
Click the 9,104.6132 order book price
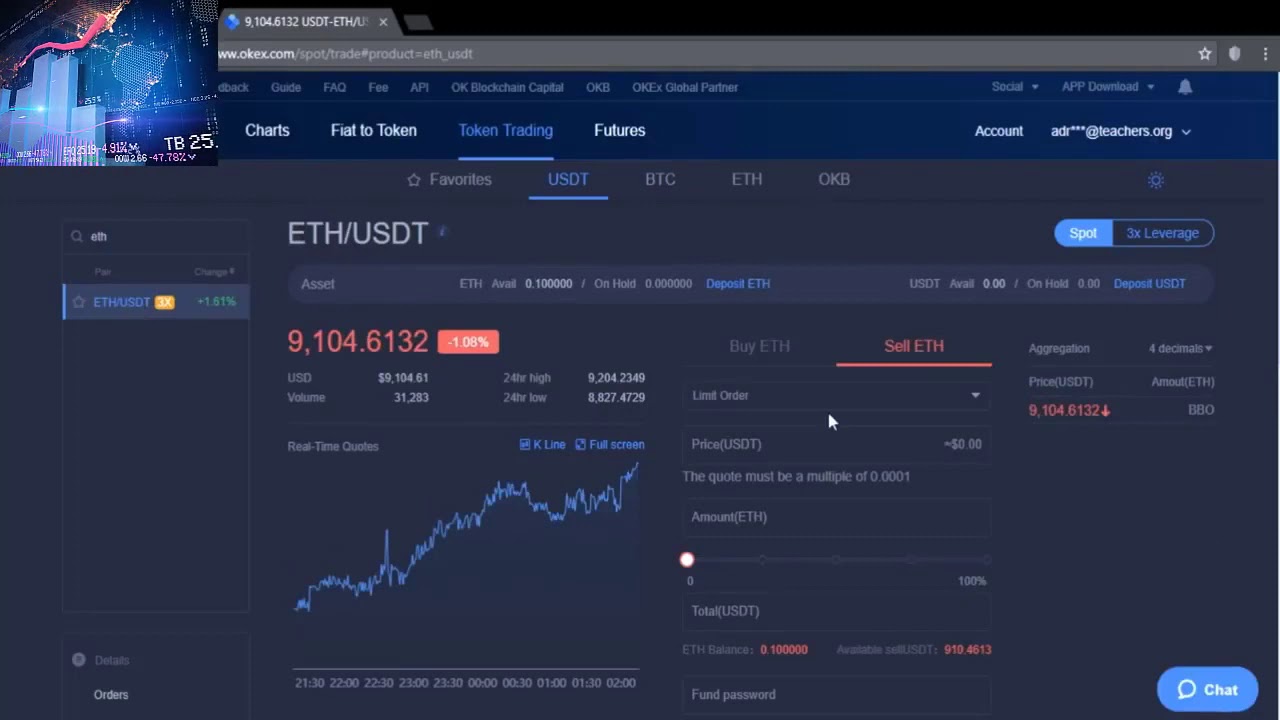pos(1069,411)
